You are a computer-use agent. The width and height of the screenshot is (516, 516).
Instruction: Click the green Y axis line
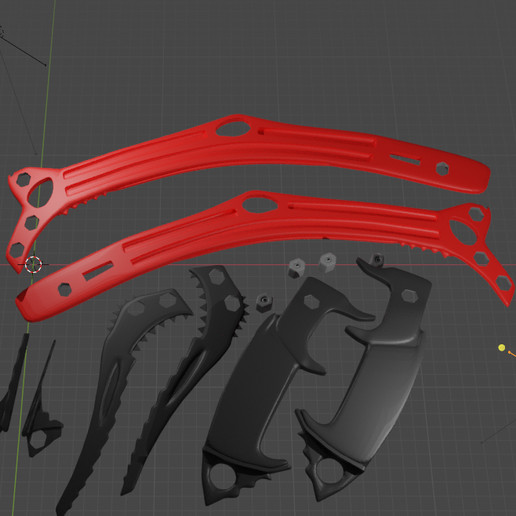click(47, 100)
